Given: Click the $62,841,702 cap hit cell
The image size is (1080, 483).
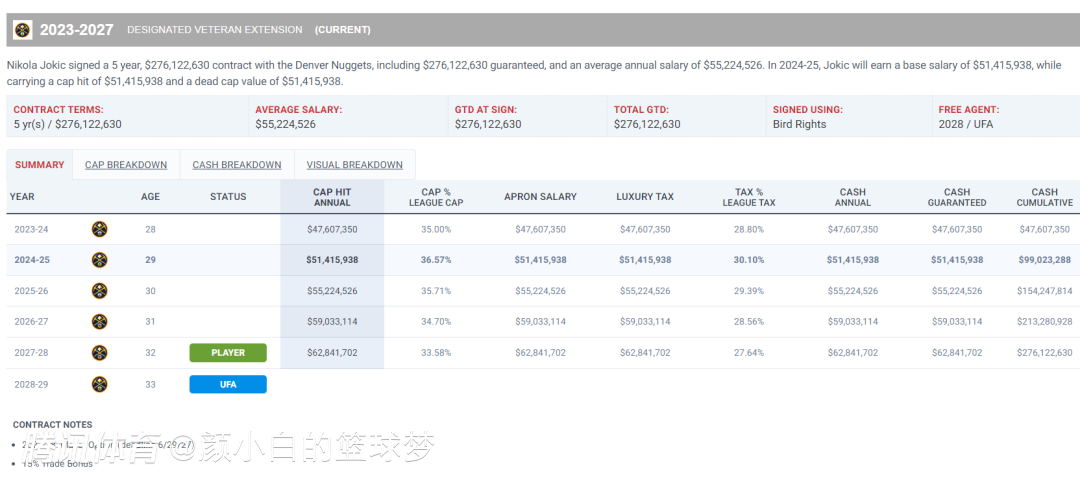Looking at the screenshot, I should [332, 353].
